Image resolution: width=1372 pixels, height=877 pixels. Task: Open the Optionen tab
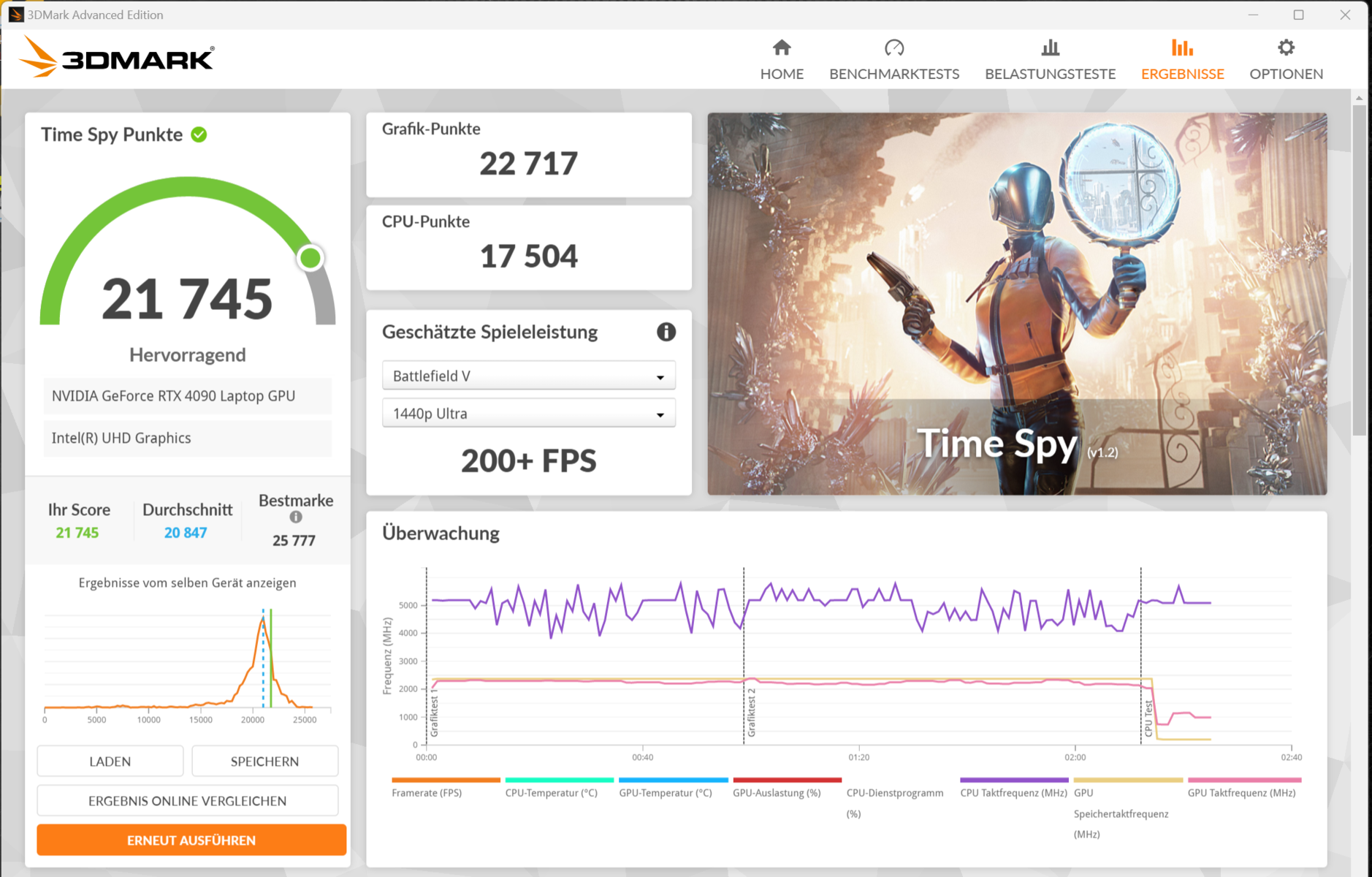pos(1286,60)
